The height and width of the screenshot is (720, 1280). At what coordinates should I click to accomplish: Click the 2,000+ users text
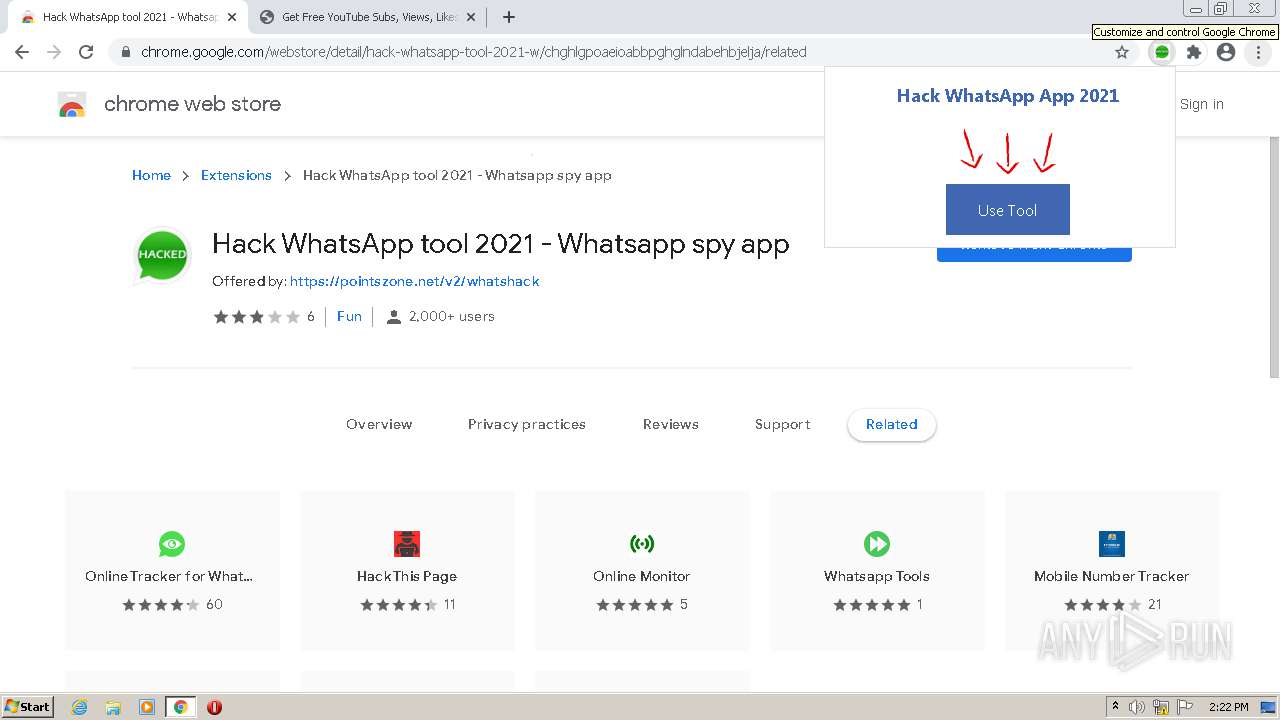point(452,316)
